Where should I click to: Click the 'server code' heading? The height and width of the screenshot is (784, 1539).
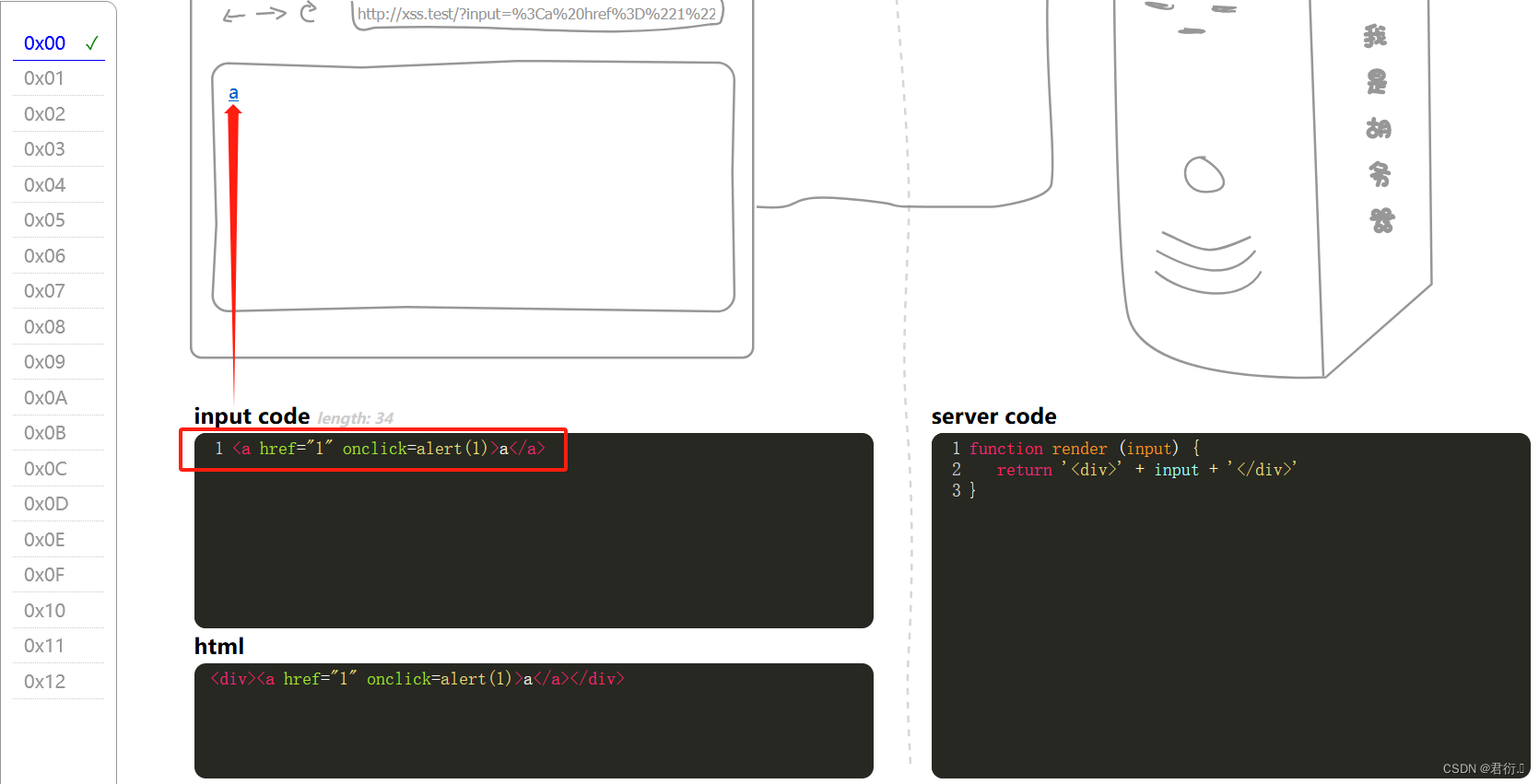(x=993, y=416)
